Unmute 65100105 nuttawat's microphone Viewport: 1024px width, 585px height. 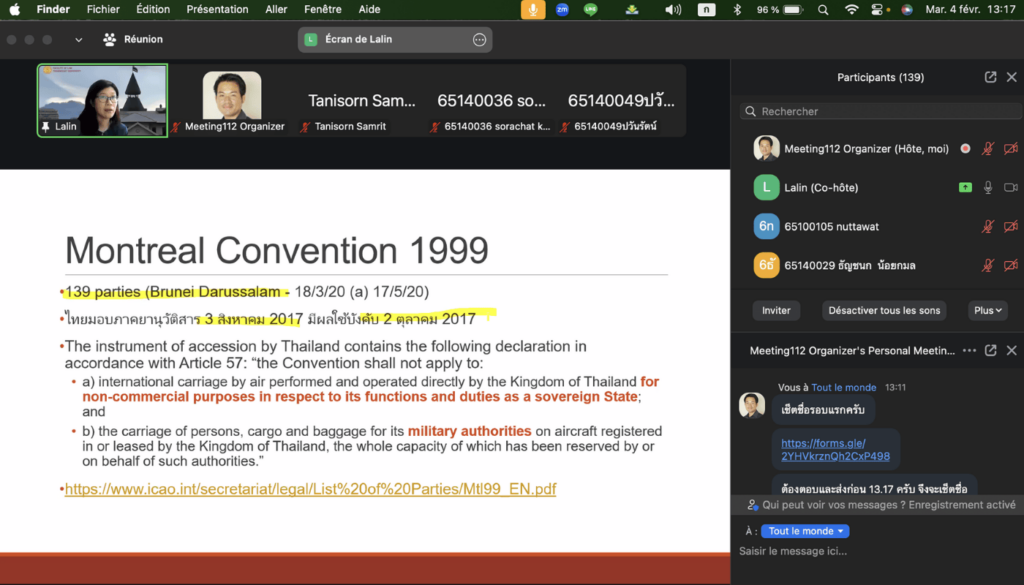point(988,227)
